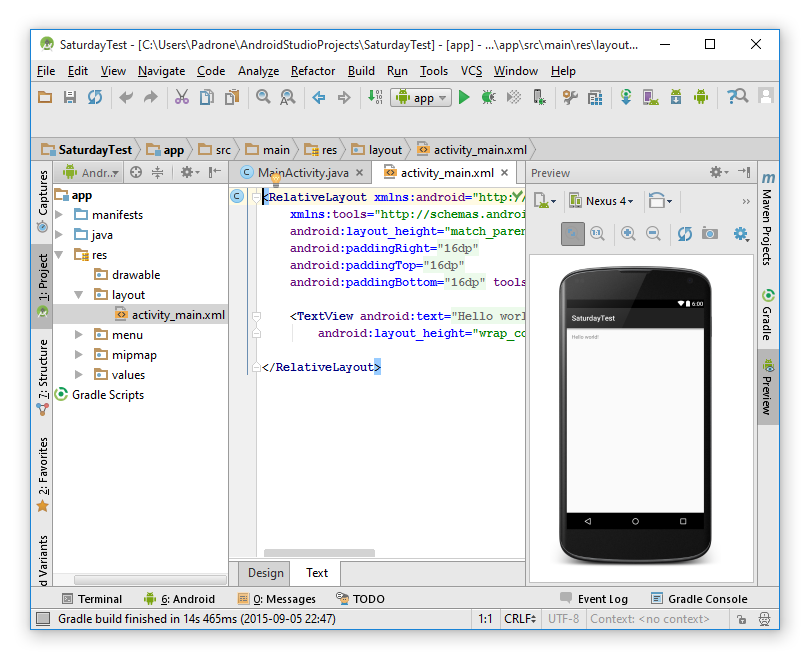Image resolution: width=810 pixels, height=657 pixels.
Task: Expand the values folder
Action: pos(79,374)
